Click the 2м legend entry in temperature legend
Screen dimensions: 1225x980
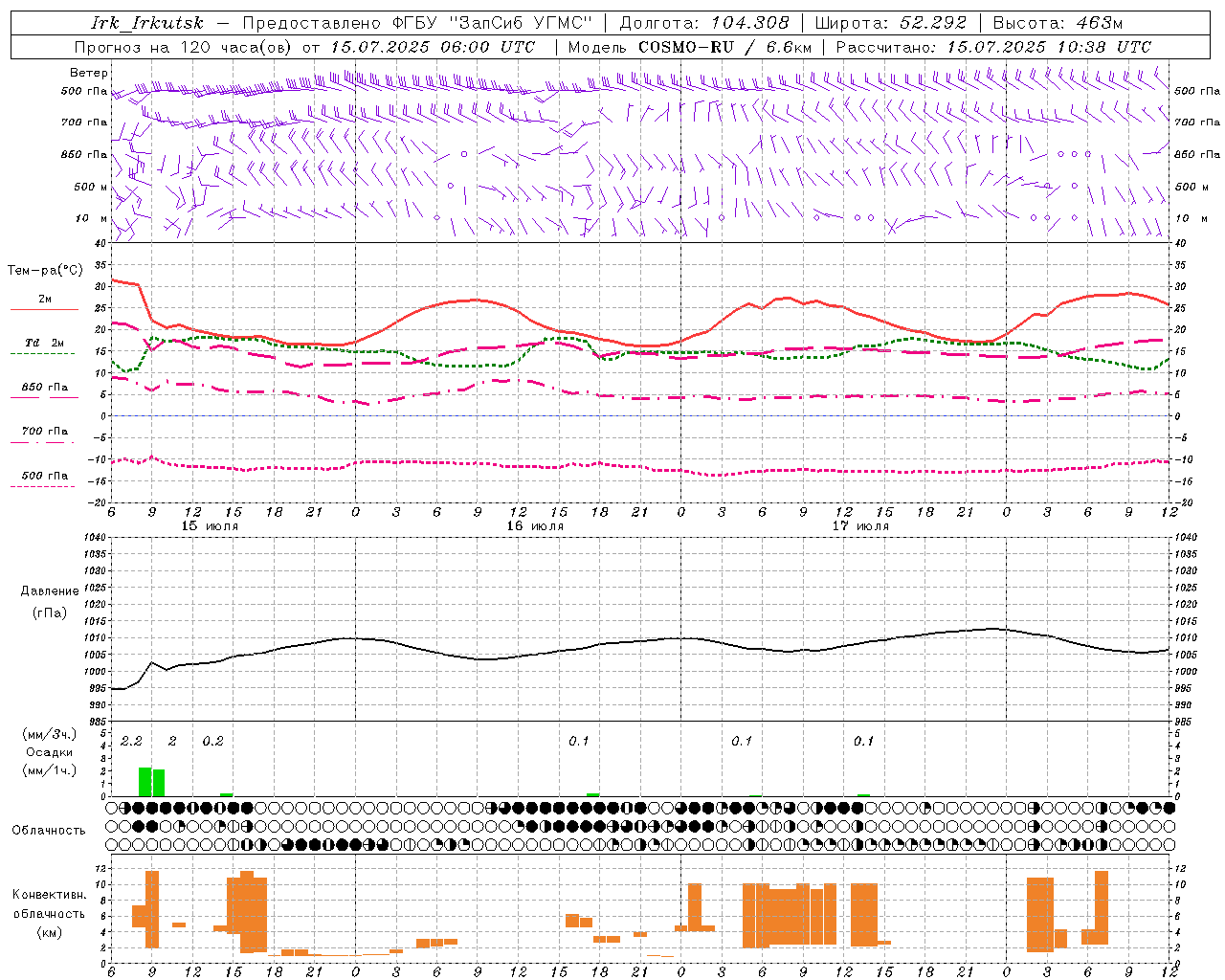pyautogui.click(x=45, y=299)
